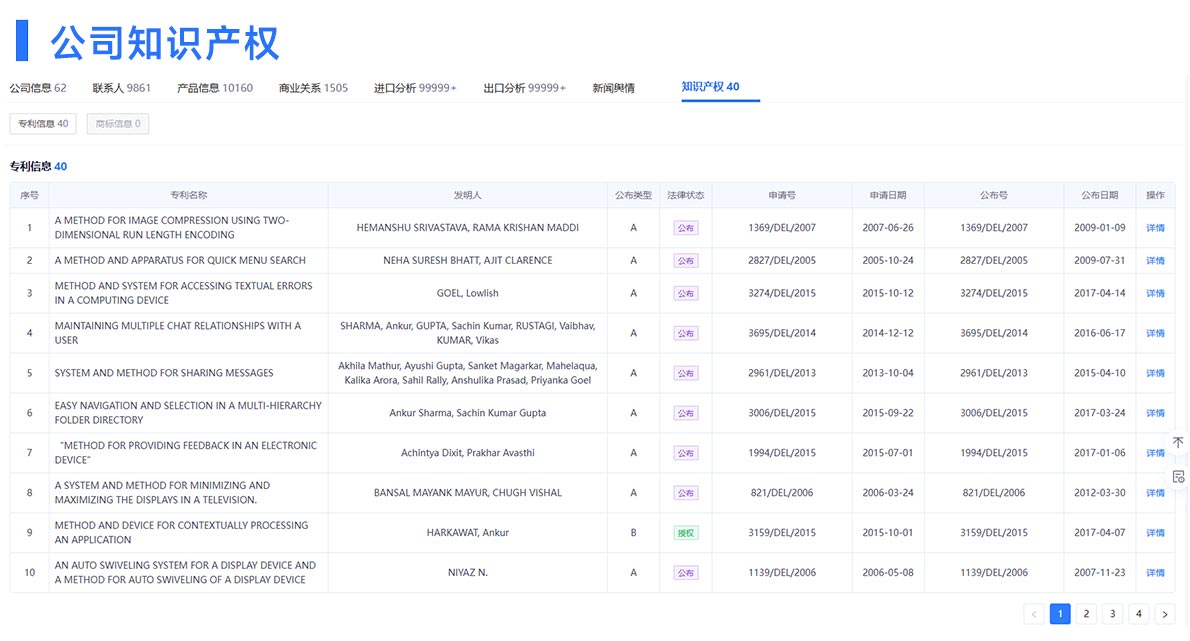This screenshot has height=641, width=1190.
Task: Click the 商标信息 0 filter button
Action: pyautogui.click(x=118, y=124)
